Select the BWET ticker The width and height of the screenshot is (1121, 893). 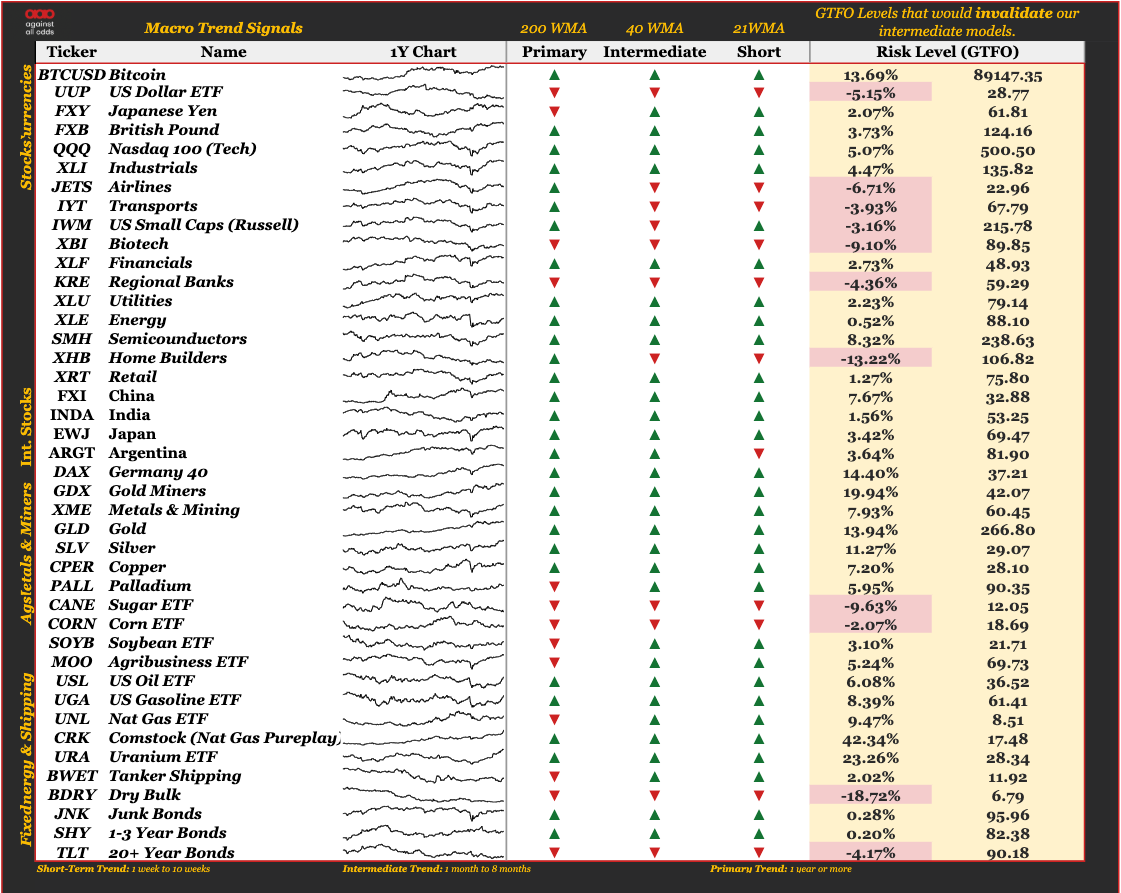pyautogui.click(x=71, y=776)
